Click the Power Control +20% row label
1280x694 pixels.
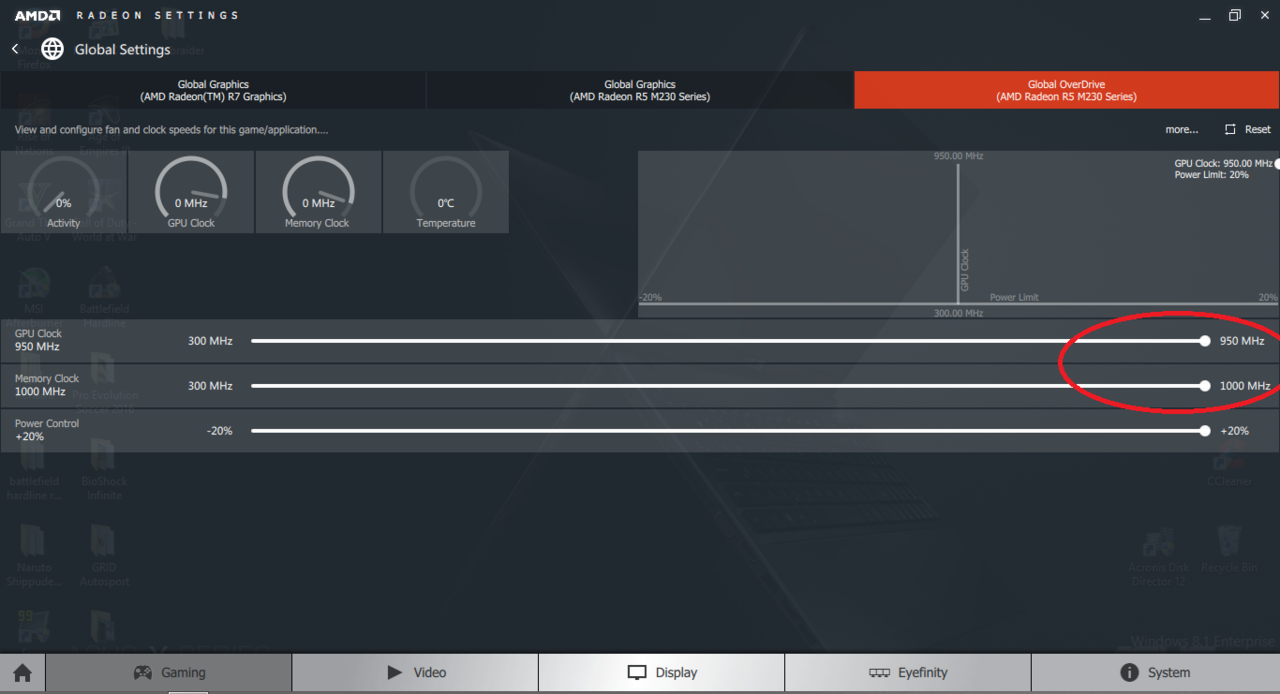(x=47, y=430)
